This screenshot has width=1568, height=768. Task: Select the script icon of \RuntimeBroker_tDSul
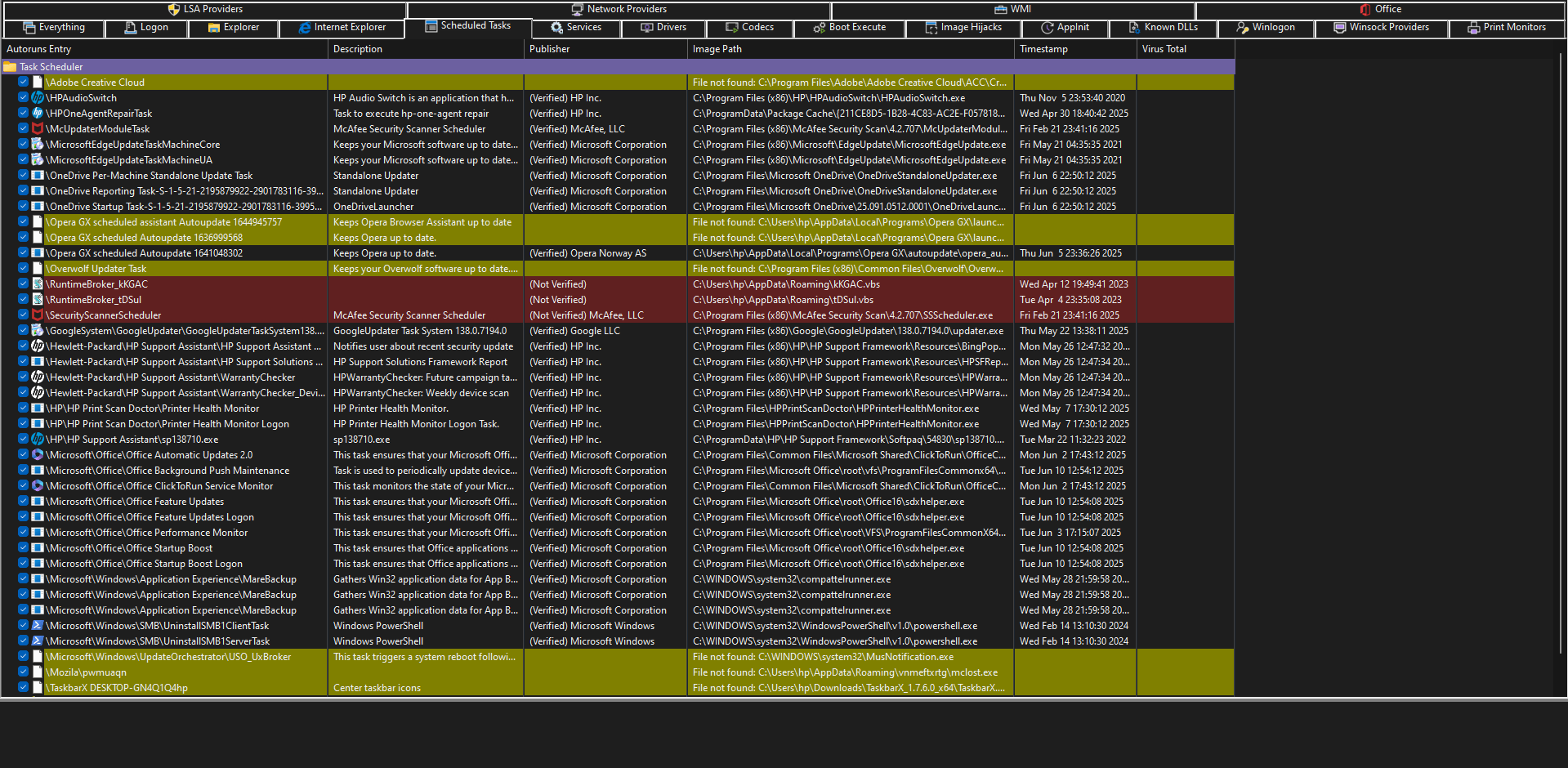pyautogui.click(x=38, y=300)
